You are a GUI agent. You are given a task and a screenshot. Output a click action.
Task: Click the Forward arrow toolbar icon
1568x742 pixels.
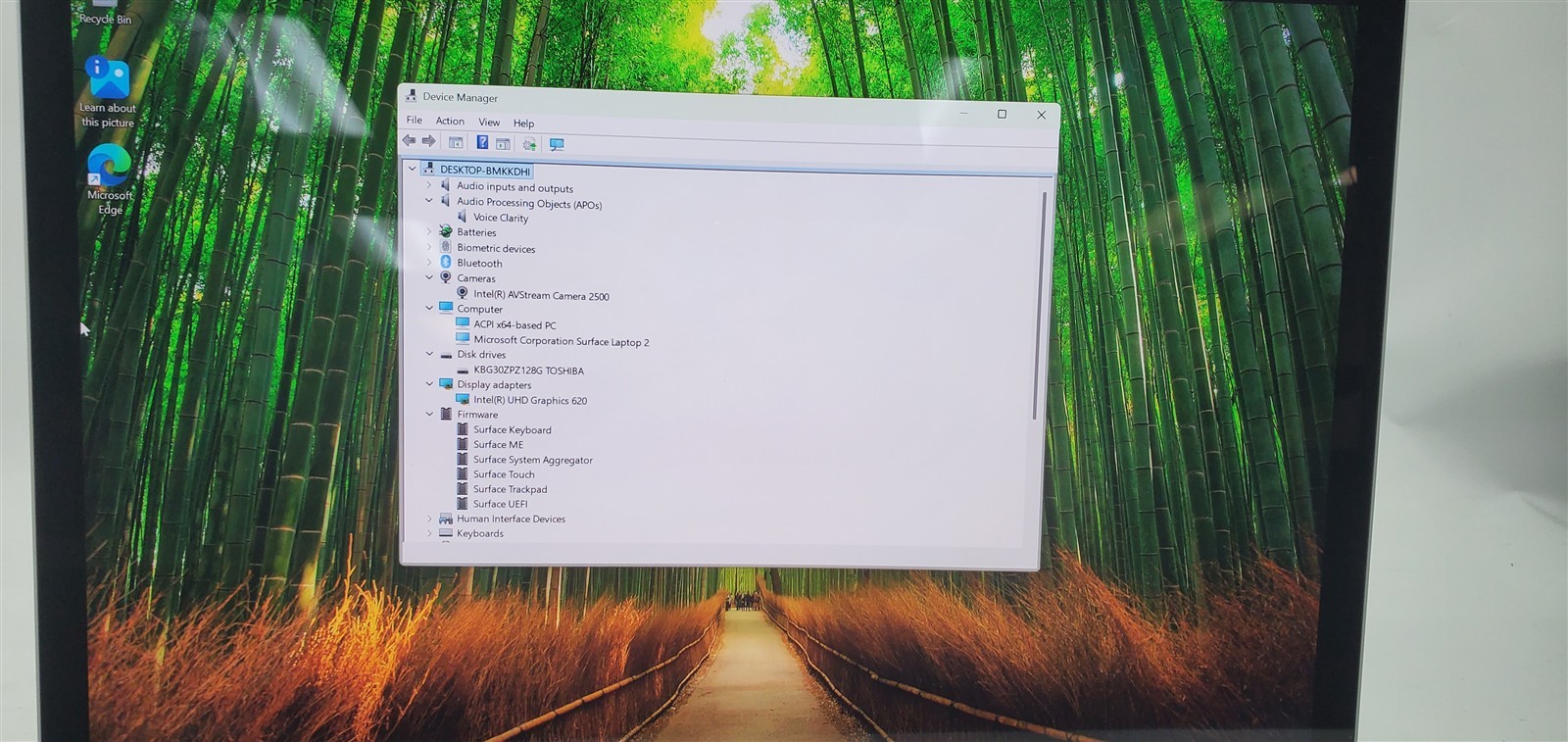(428, 141)
